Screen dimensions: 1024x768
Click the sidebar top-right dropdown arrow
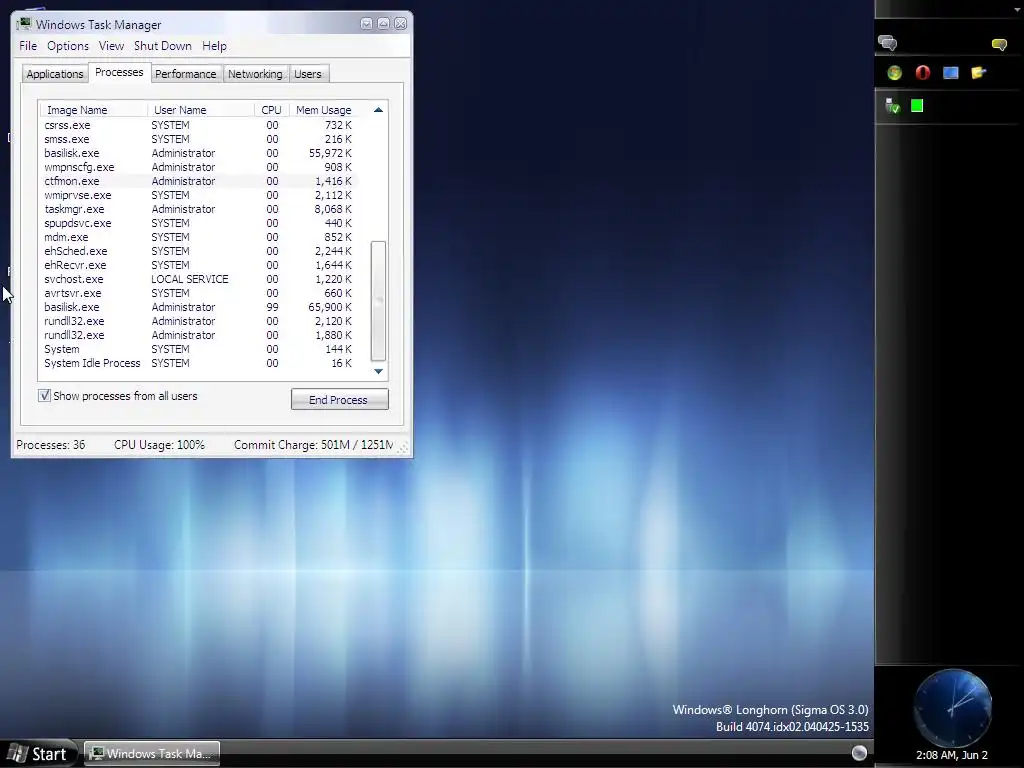pos(1017,9)
